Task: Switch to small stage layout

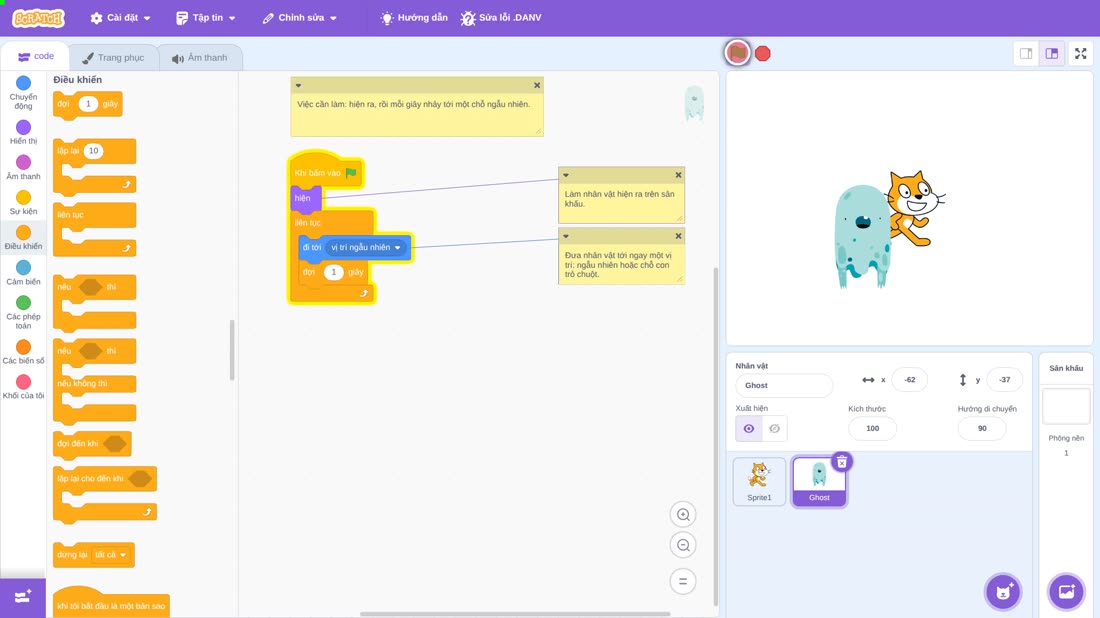Action: click(x=1026, y=53)
